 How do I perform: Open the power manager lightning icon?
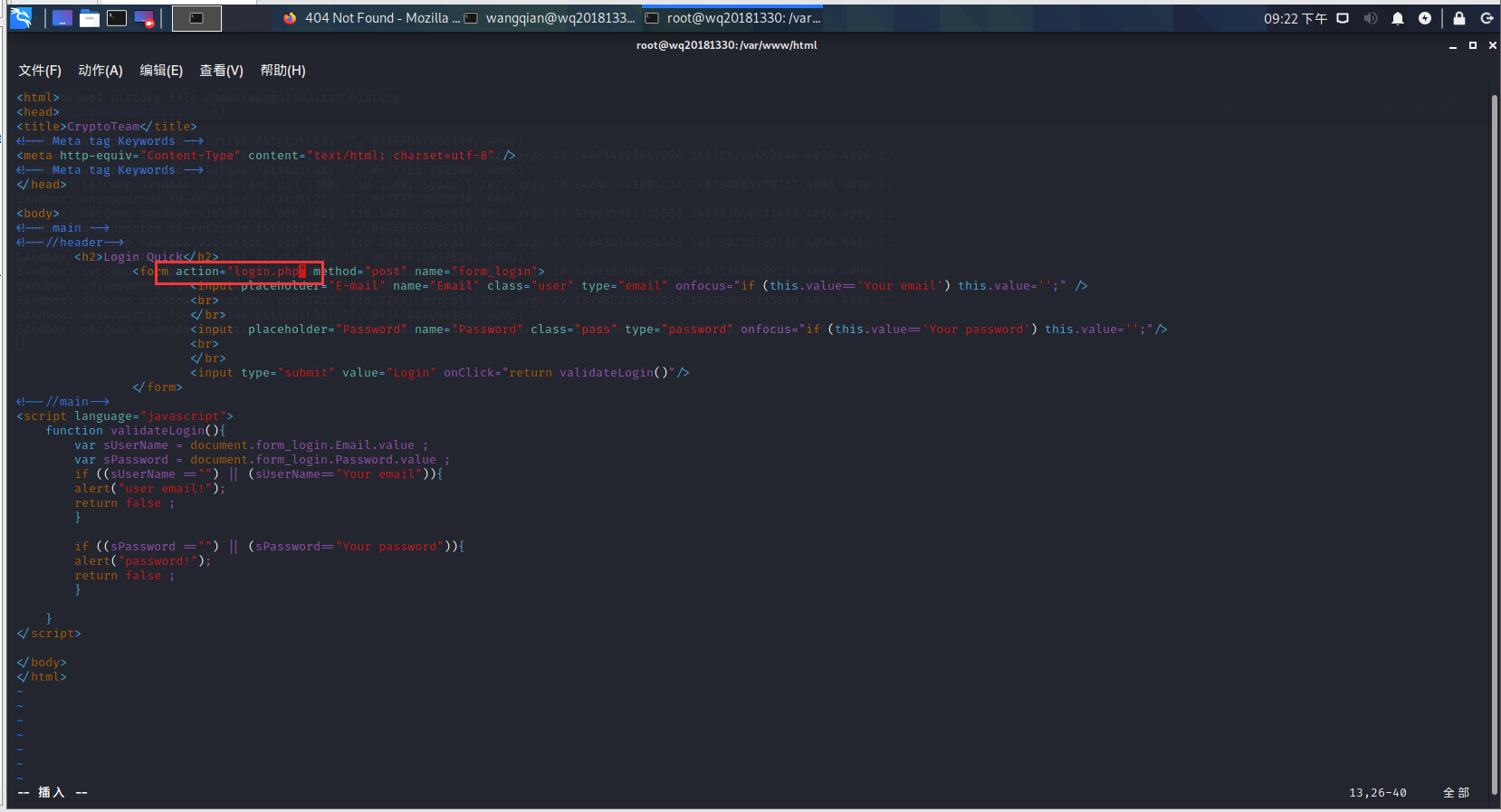pyautogui.click(x=1425, y=18)
